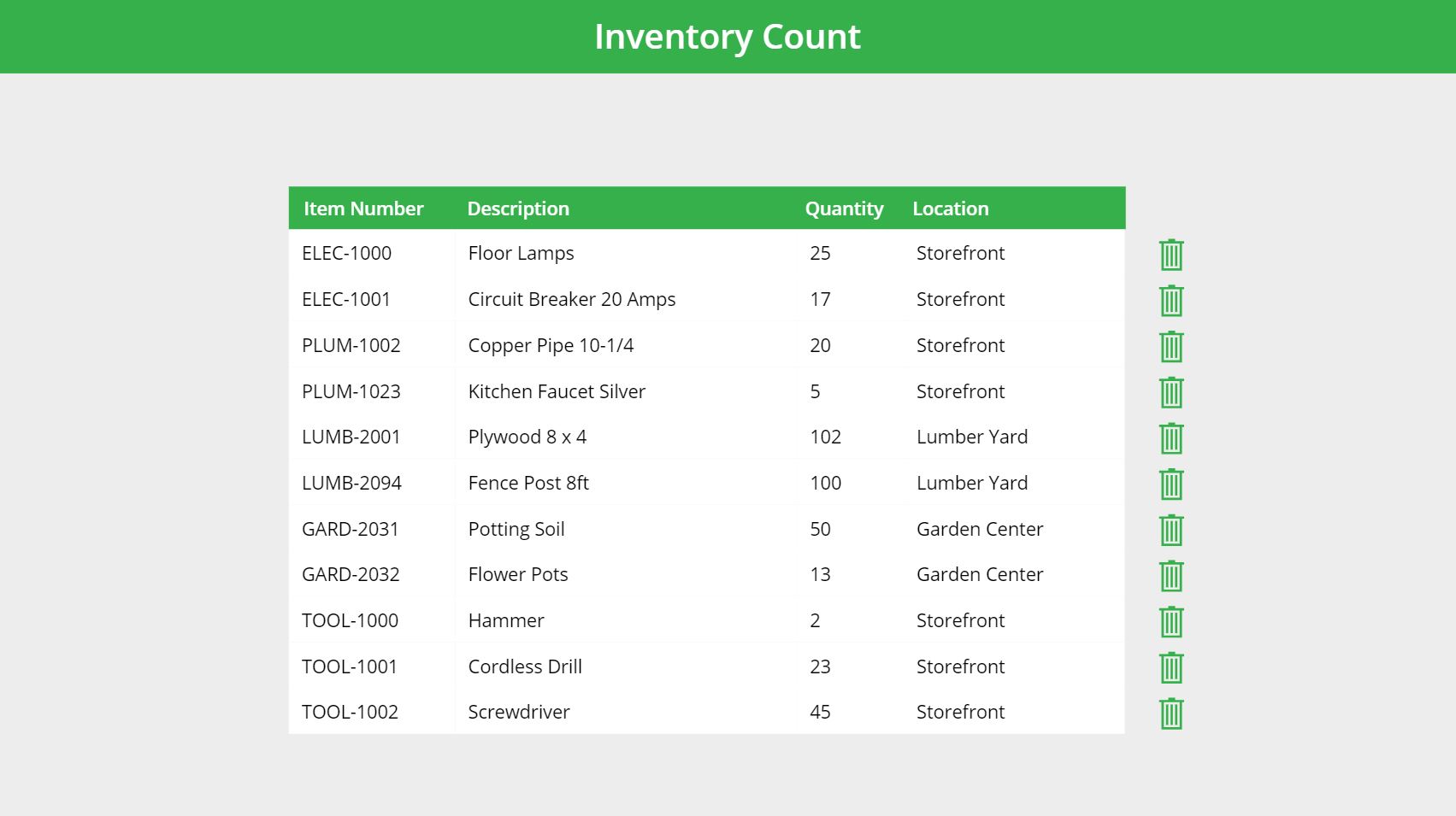Screen dimensions: 1456x816
Task: Delete the Circuit Breaker 20 Amps entry
Action: click(x=1170, y=300)
